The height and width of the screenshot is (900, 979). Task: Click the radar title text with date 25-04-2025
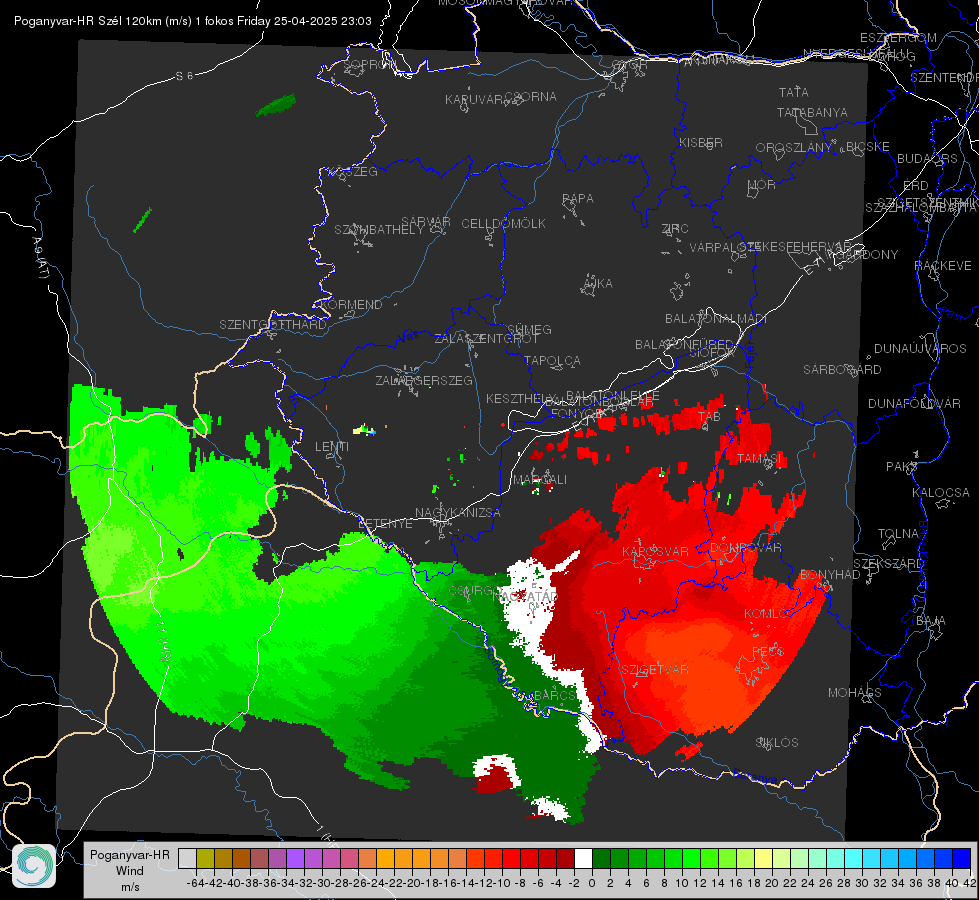coord(192,21)
